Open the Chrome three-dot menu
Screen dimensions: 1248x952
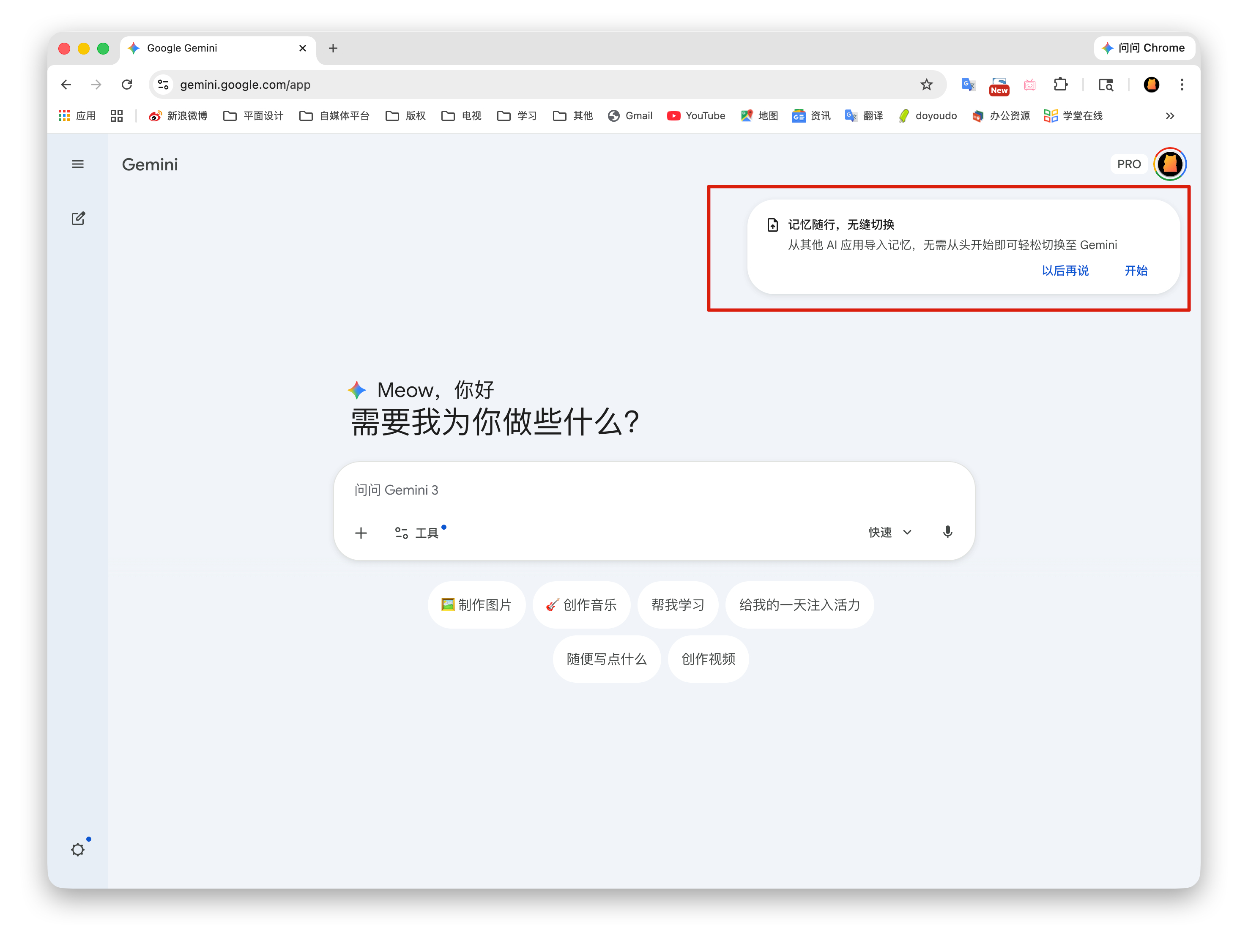click(1182, 85)
